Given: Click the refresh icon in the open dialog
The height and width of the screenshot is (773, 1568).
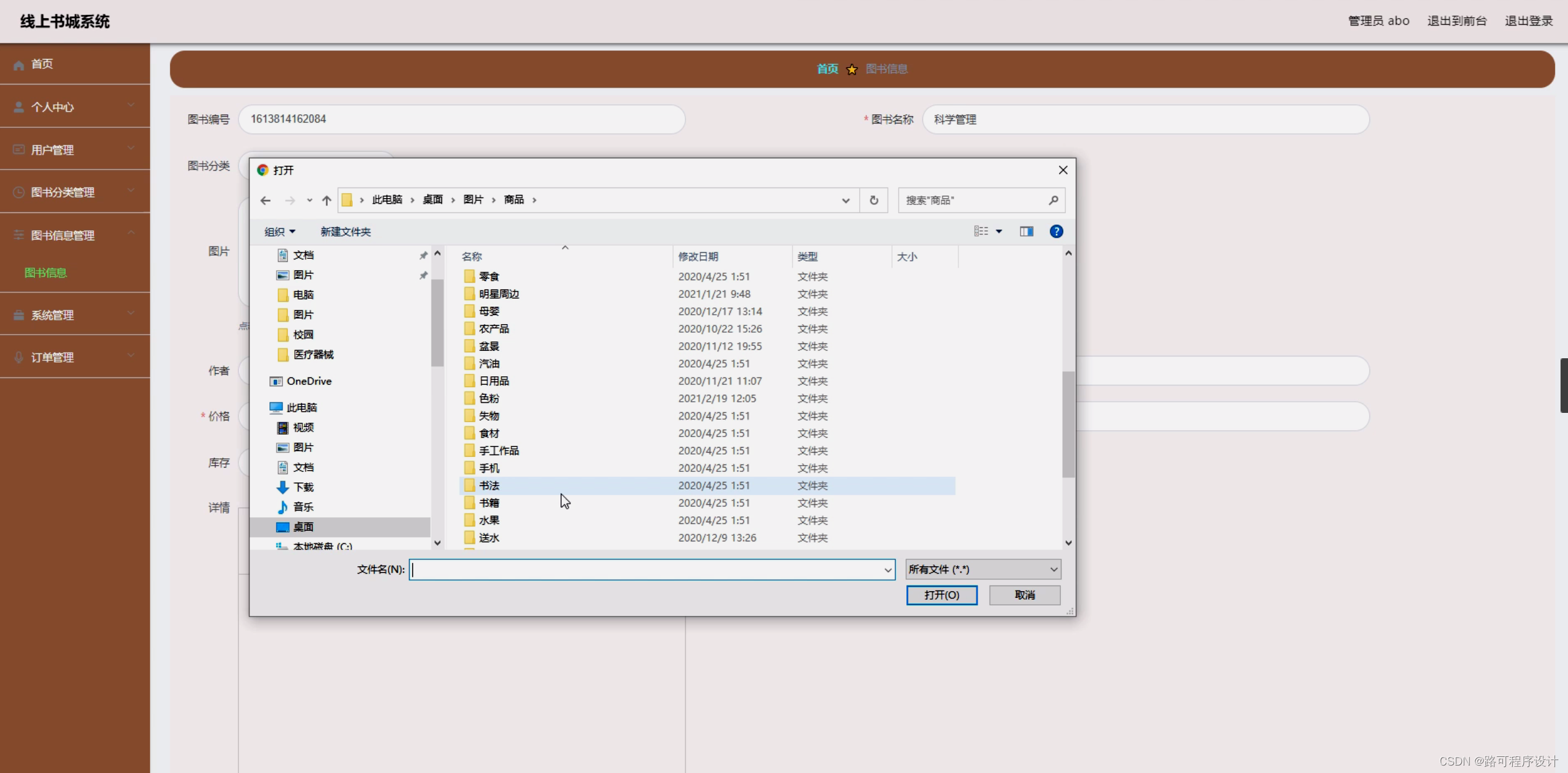Looking at the screenshot, I should pos(873,200).
